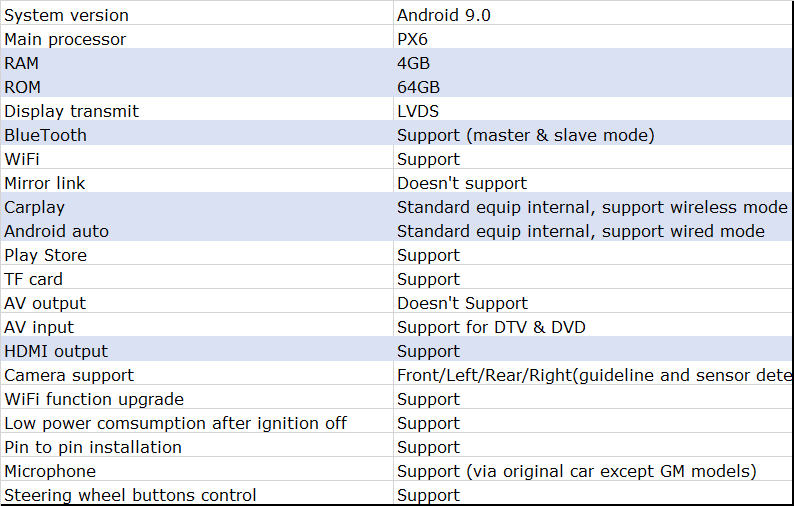Select the Steering wheel buttons control cell
Screen dimensions: 794x506
130,495
